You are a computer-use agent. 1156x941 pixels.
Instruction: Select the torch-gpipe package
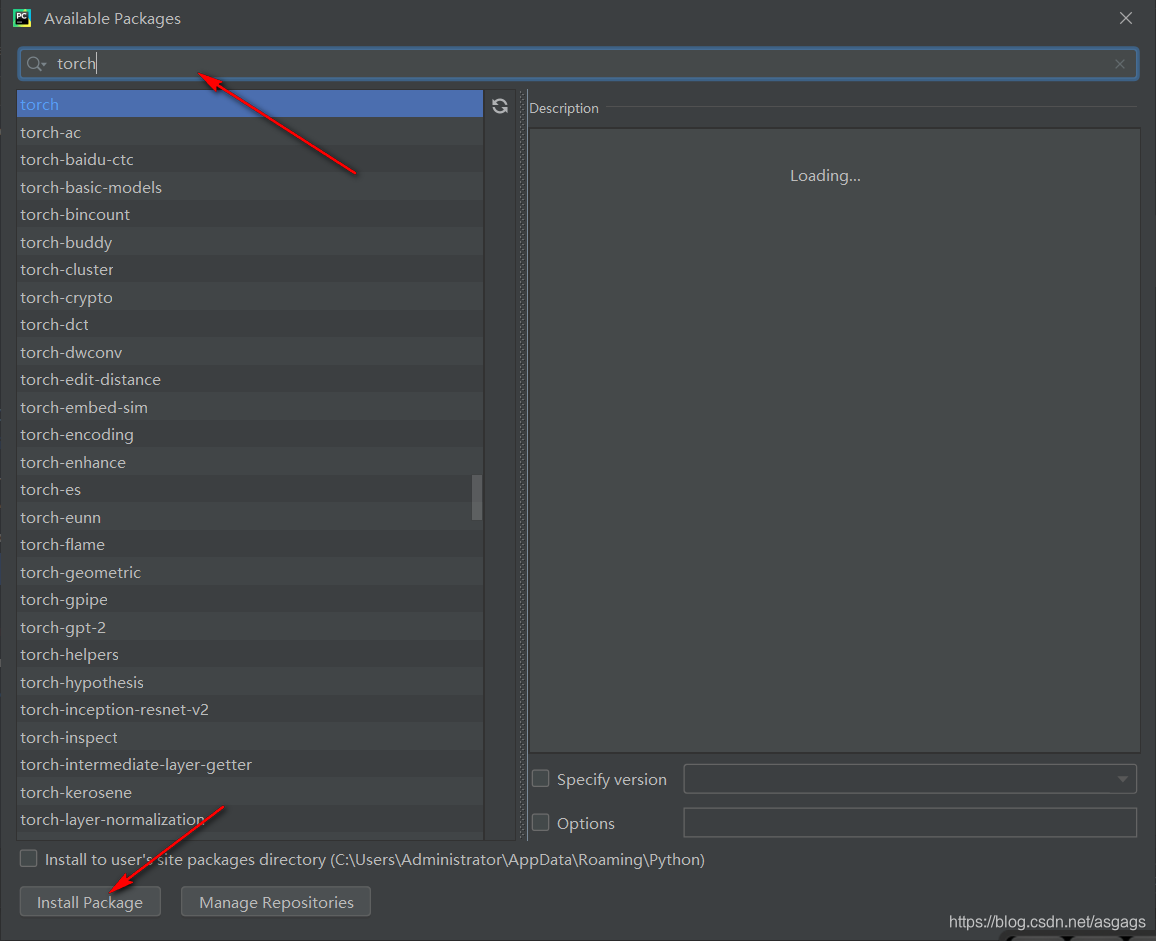tap(250, 600)
